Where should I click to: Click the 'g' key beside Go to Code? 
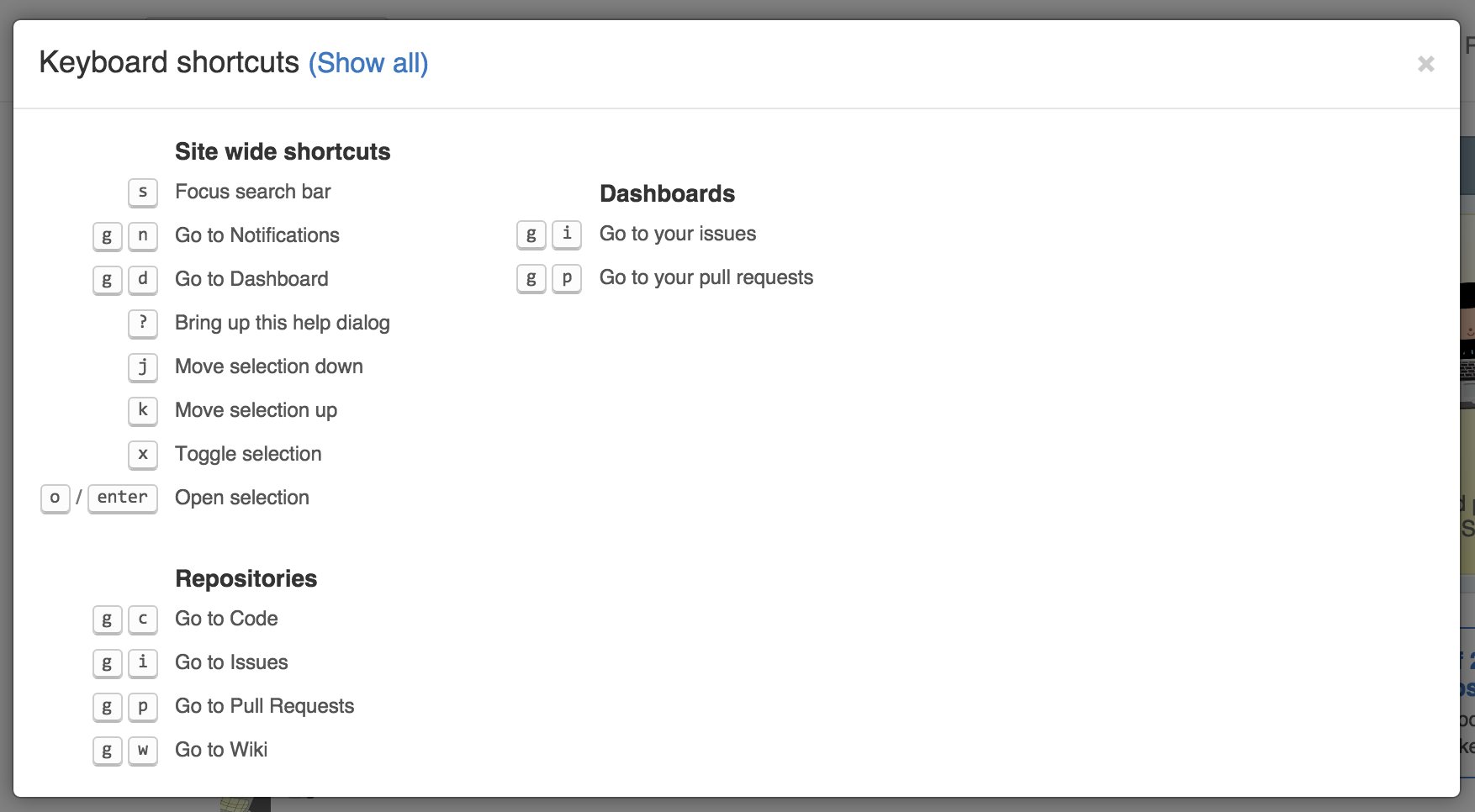[x=107, y=620]
